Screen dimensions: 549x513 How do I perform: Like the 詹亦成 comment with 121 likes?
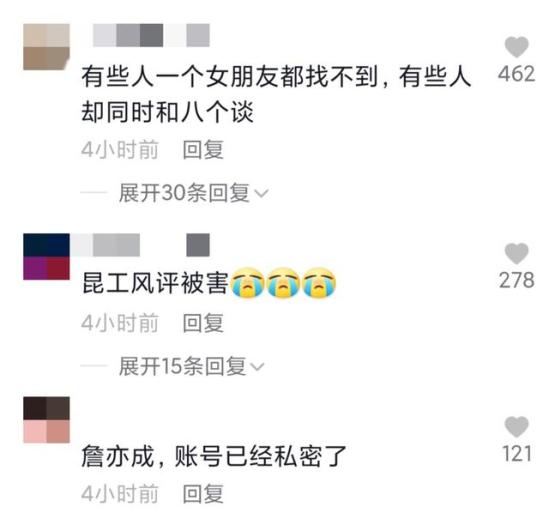[x=516, y=427]
